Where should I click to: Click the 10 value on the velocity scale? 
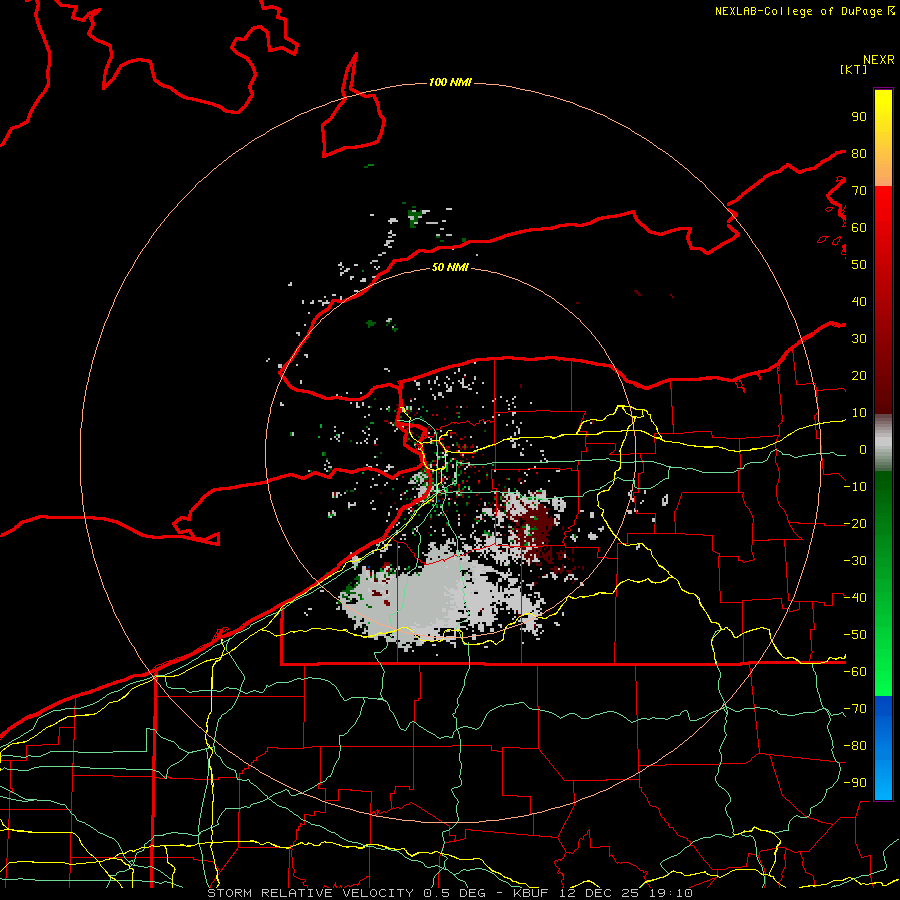coord(859,413)
